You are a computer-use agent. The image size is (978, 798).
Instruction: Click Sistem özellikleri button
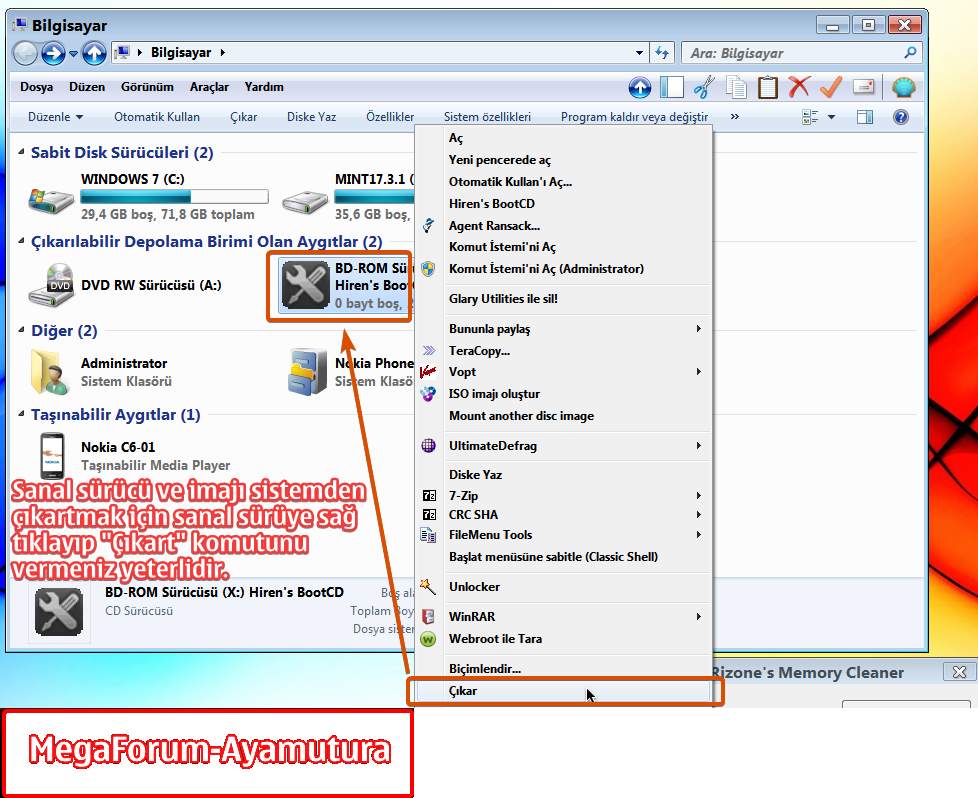(487, 117)
